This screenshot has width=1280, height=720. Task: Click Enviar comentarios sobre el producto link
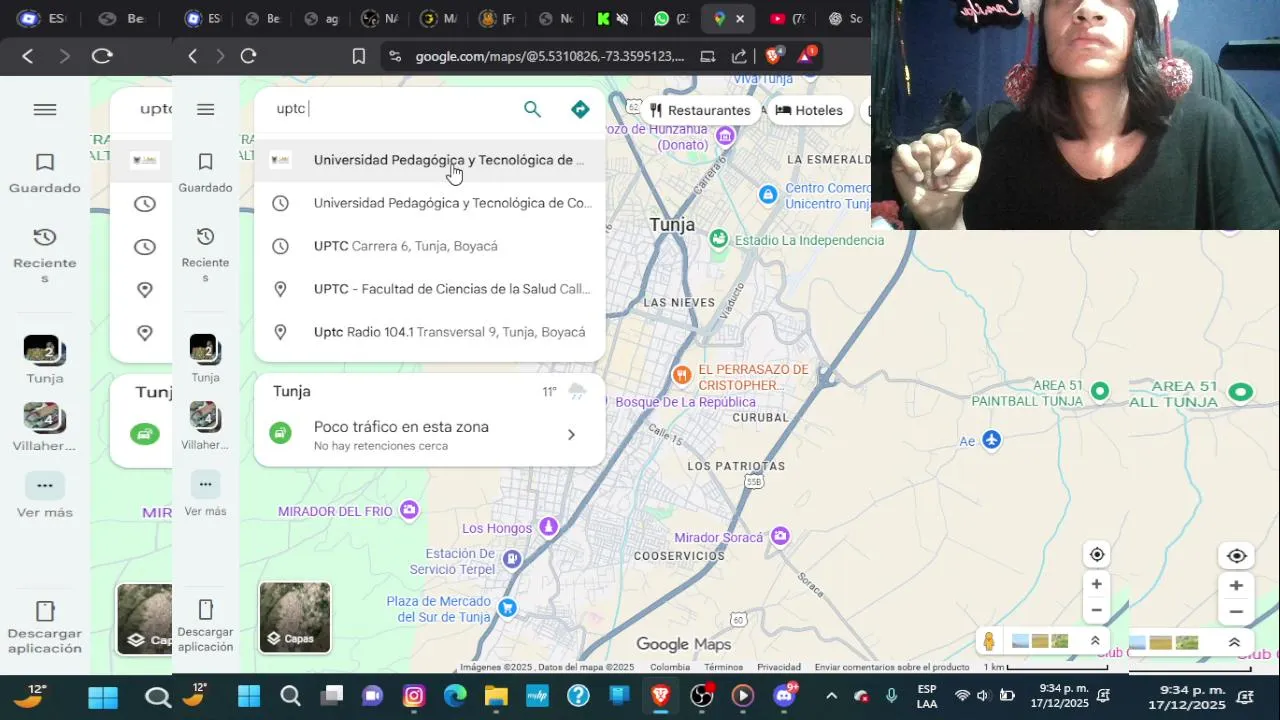(x=892, y=667)
